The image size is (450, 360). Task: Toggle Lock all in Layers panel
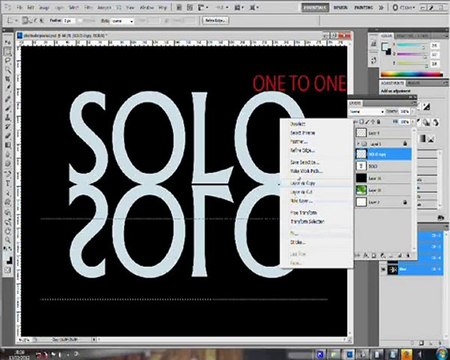pyautogui.click(x=379, y=122)
